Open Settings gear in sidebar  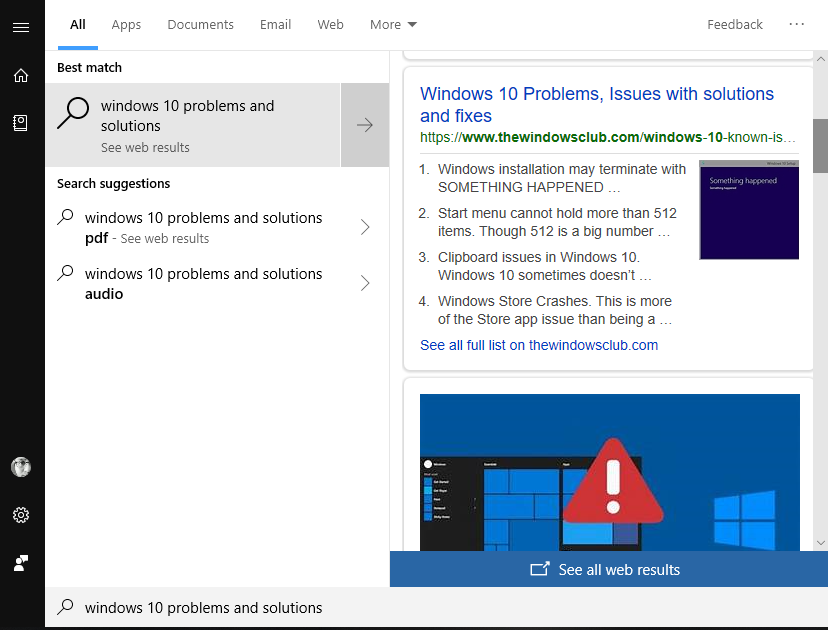pyautogui.click(x=21, y=515)
